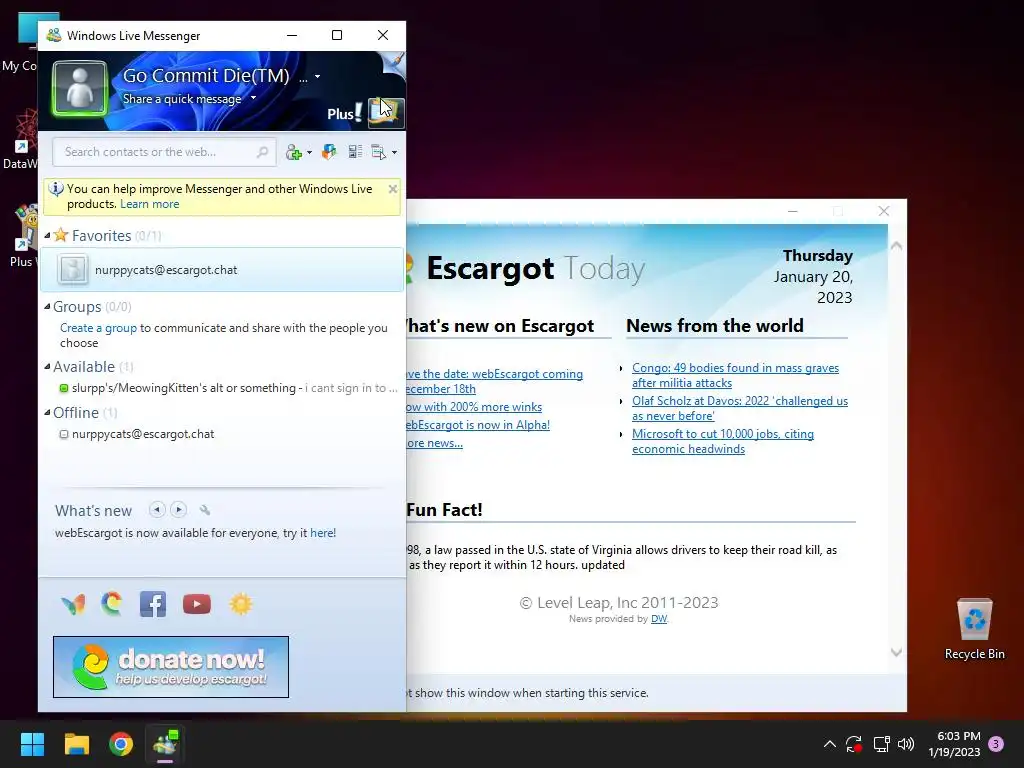This screenshot has width=1024, height=768.
Task: Click green available status icon of slurpp's contact
Action: pyautogui.click(x=63, y=389)
